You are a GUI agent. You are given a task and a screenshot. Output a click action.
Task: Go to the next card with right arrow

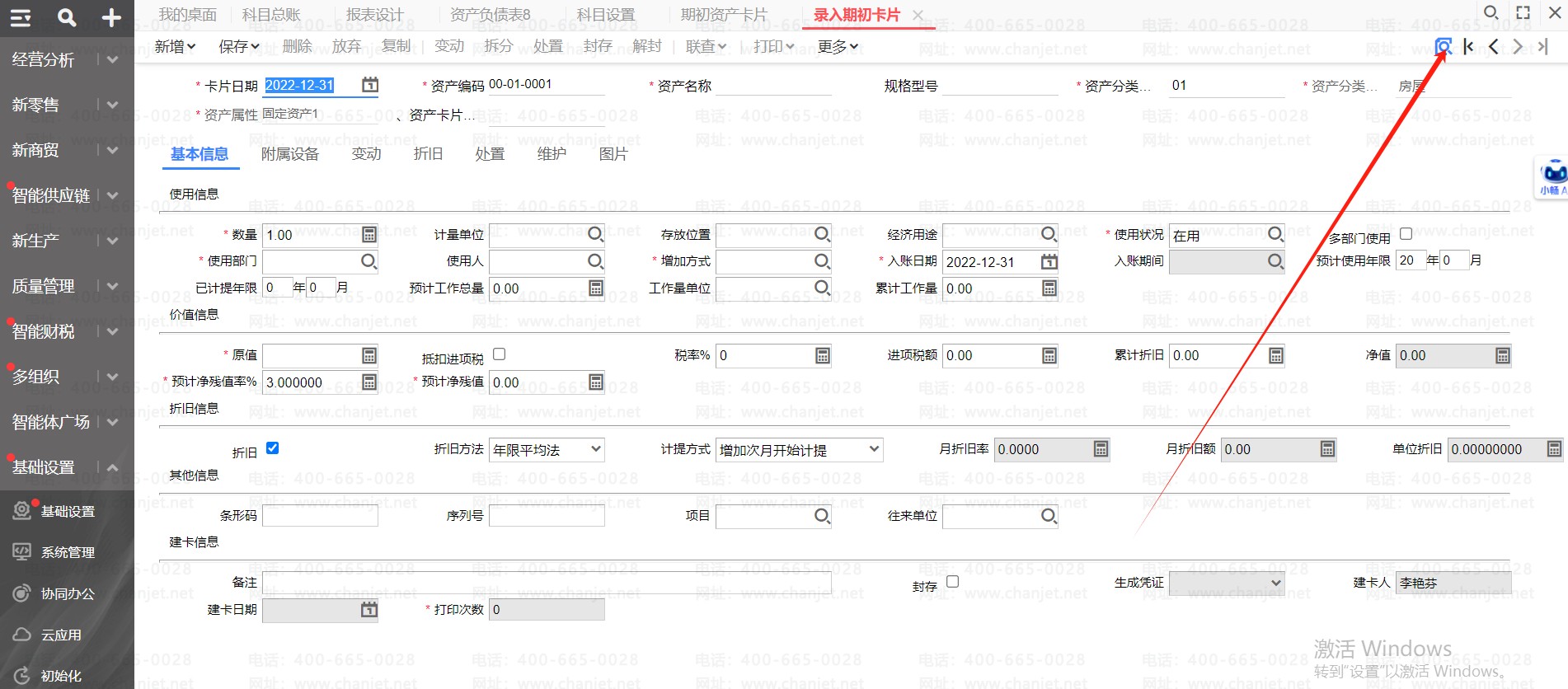[1518, 47]
